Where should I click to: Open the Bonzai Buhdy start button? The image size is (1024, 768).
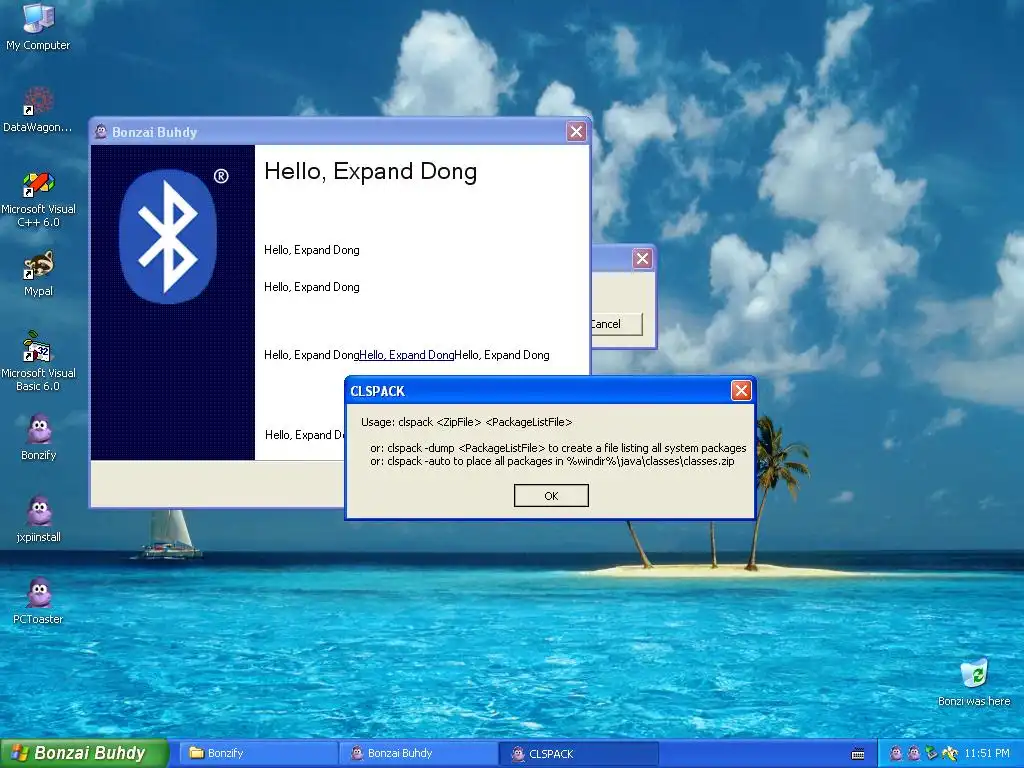(x=84, y=753)
